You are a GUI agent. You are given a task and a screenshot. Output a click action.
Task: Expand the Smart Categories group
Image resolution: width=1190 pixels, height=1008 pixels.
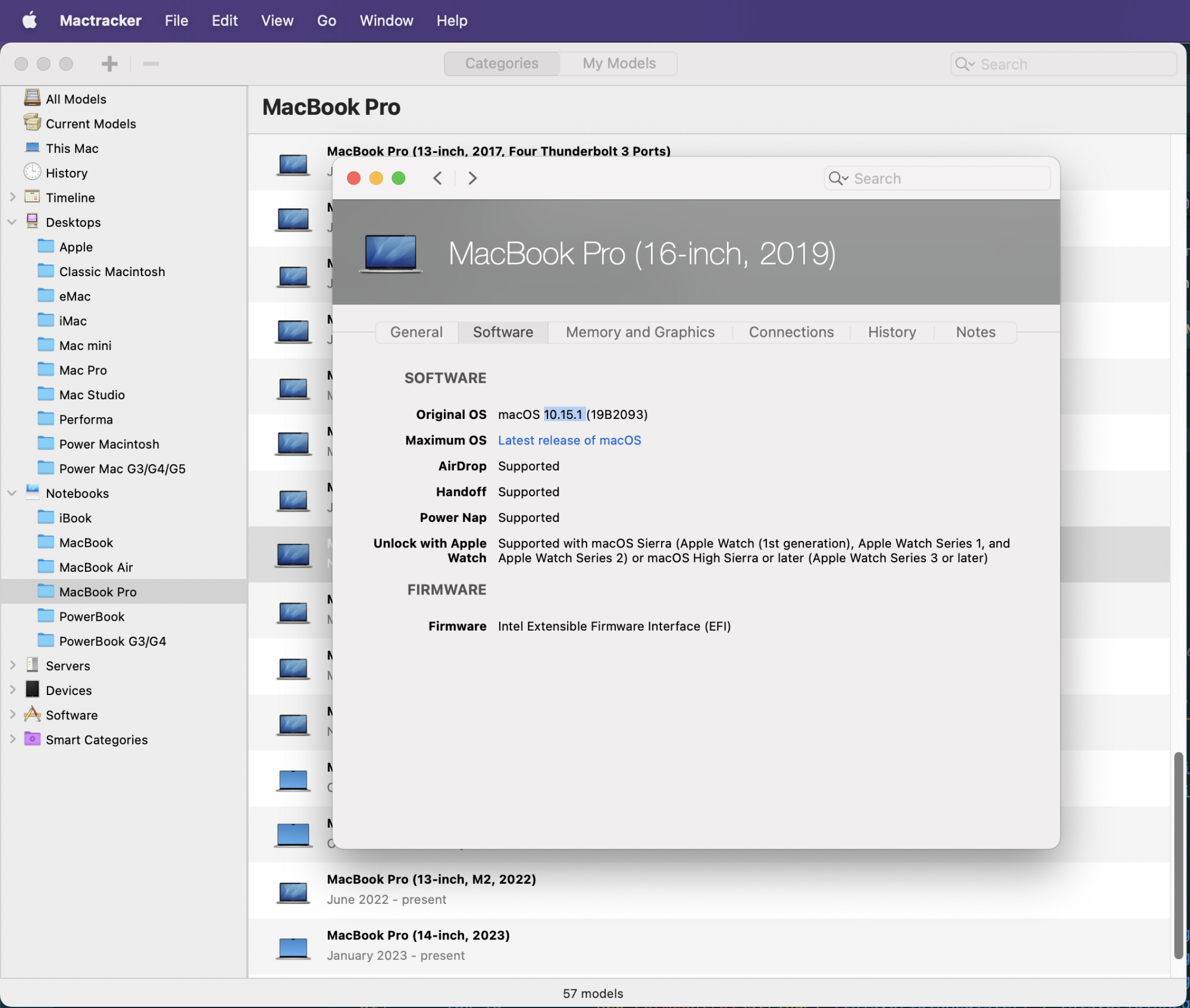(x=12, y=739)
